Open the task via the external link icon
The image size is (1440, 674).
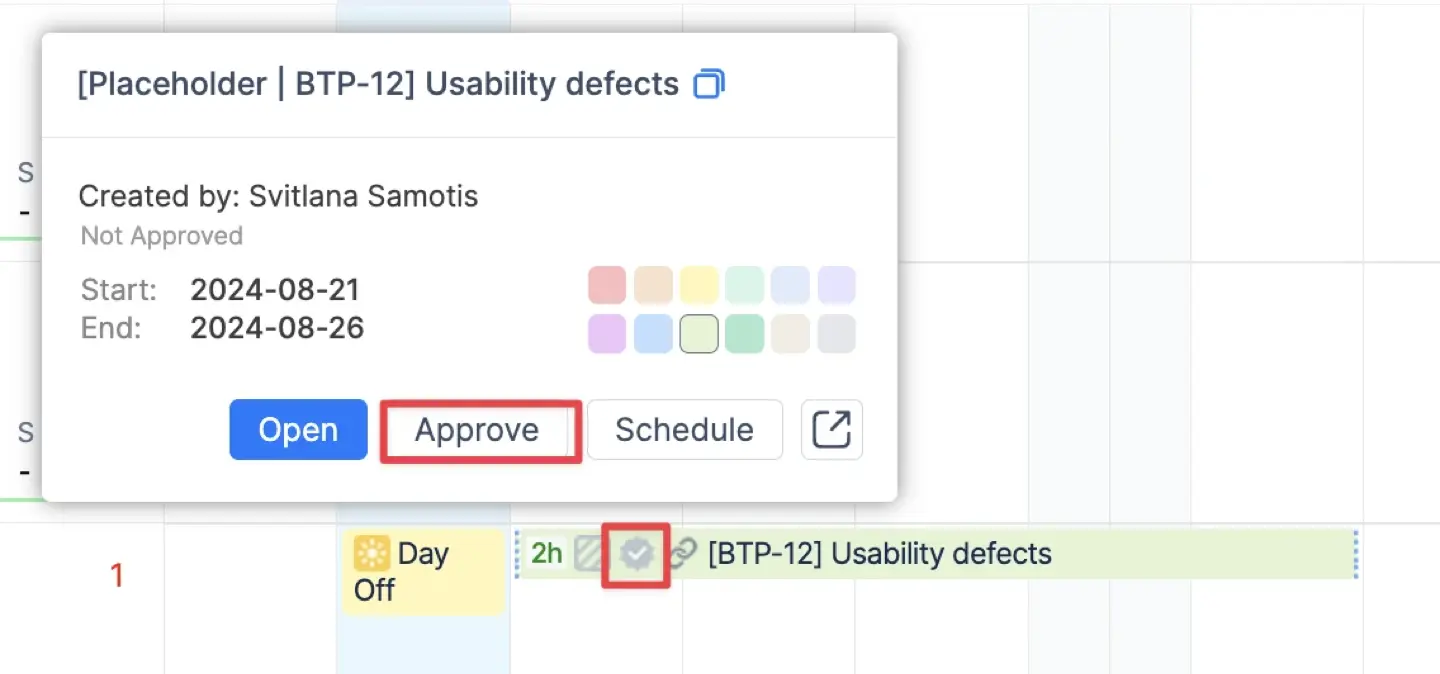tap(831, 429)
